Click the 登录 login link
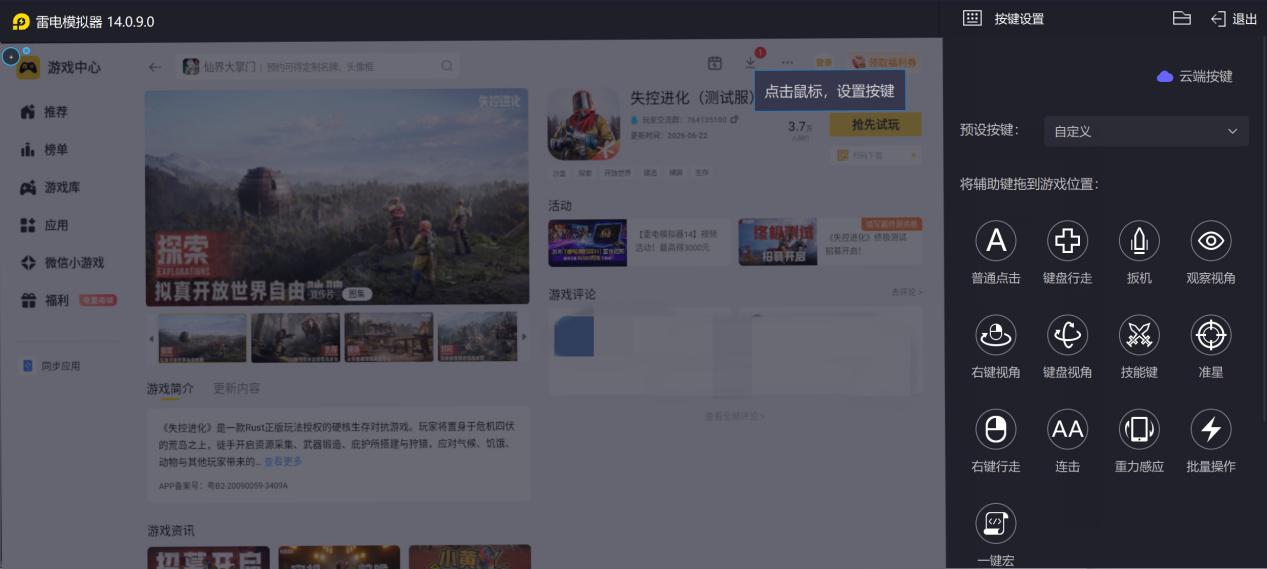1267x569 pixels. pyautogui.click(x=824, y=63)
